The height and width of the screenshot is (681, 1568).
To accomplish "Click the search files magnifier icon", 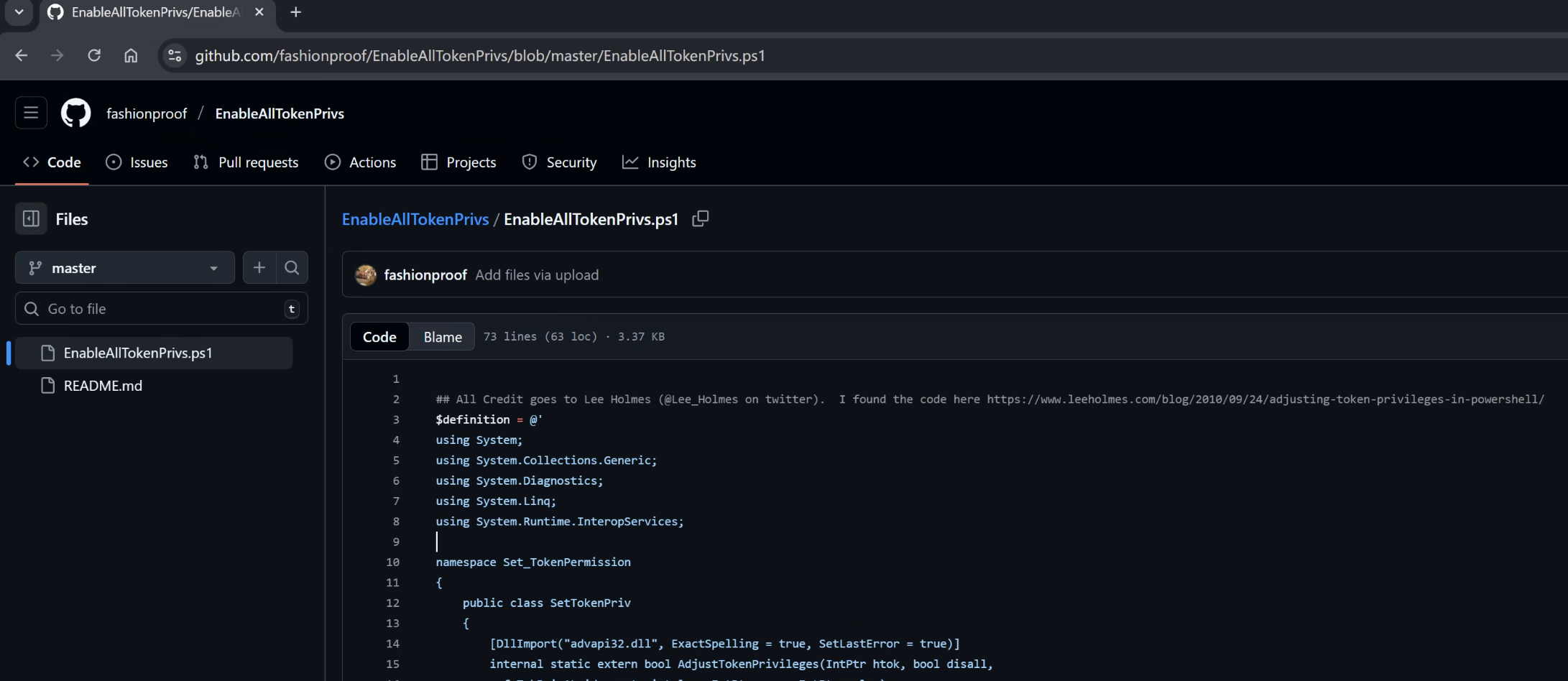I will click(292, 268).
